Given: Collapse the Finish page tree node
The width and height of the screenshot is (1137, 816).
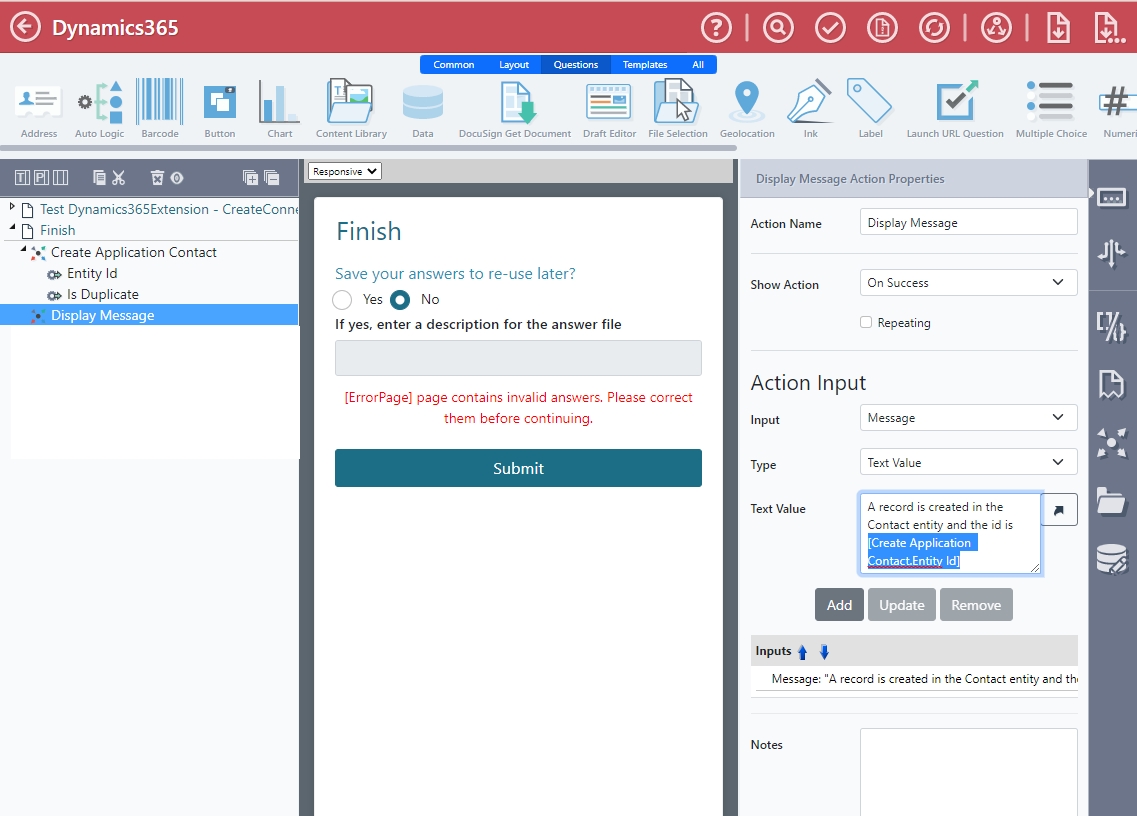Looking at the screenshot, I should [x=12, y=228].
